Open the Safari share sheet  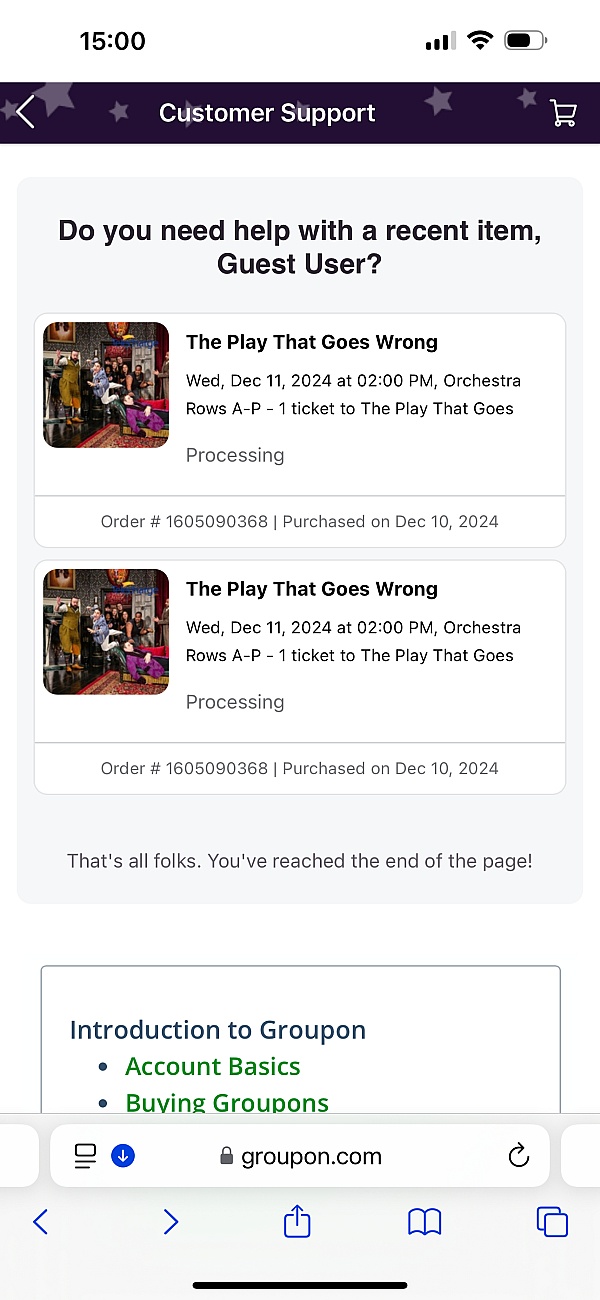(x=297, y=1221)
